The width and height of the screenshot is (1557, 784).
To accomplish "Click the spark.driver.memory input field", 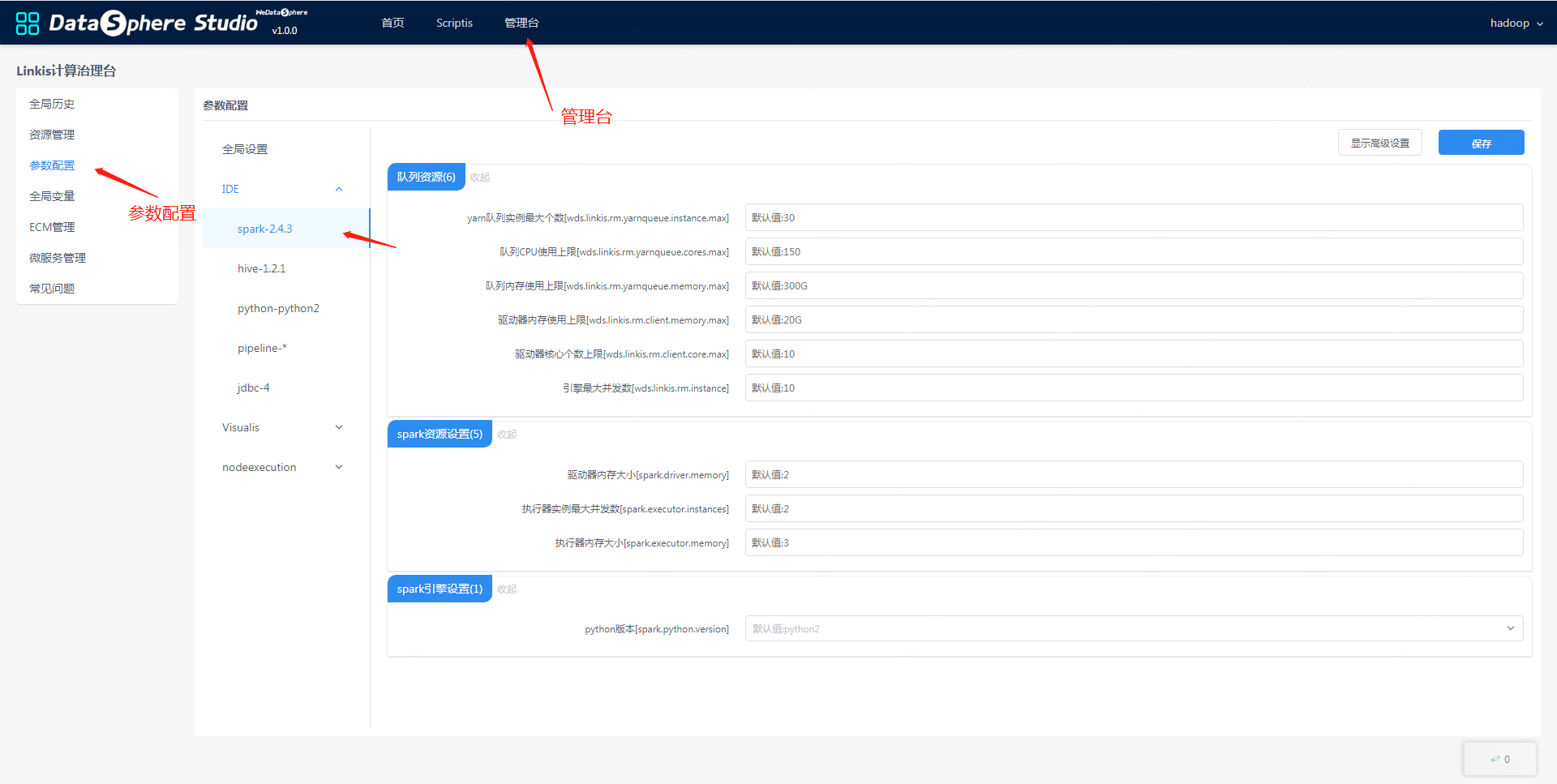I will pos(1133,474).
